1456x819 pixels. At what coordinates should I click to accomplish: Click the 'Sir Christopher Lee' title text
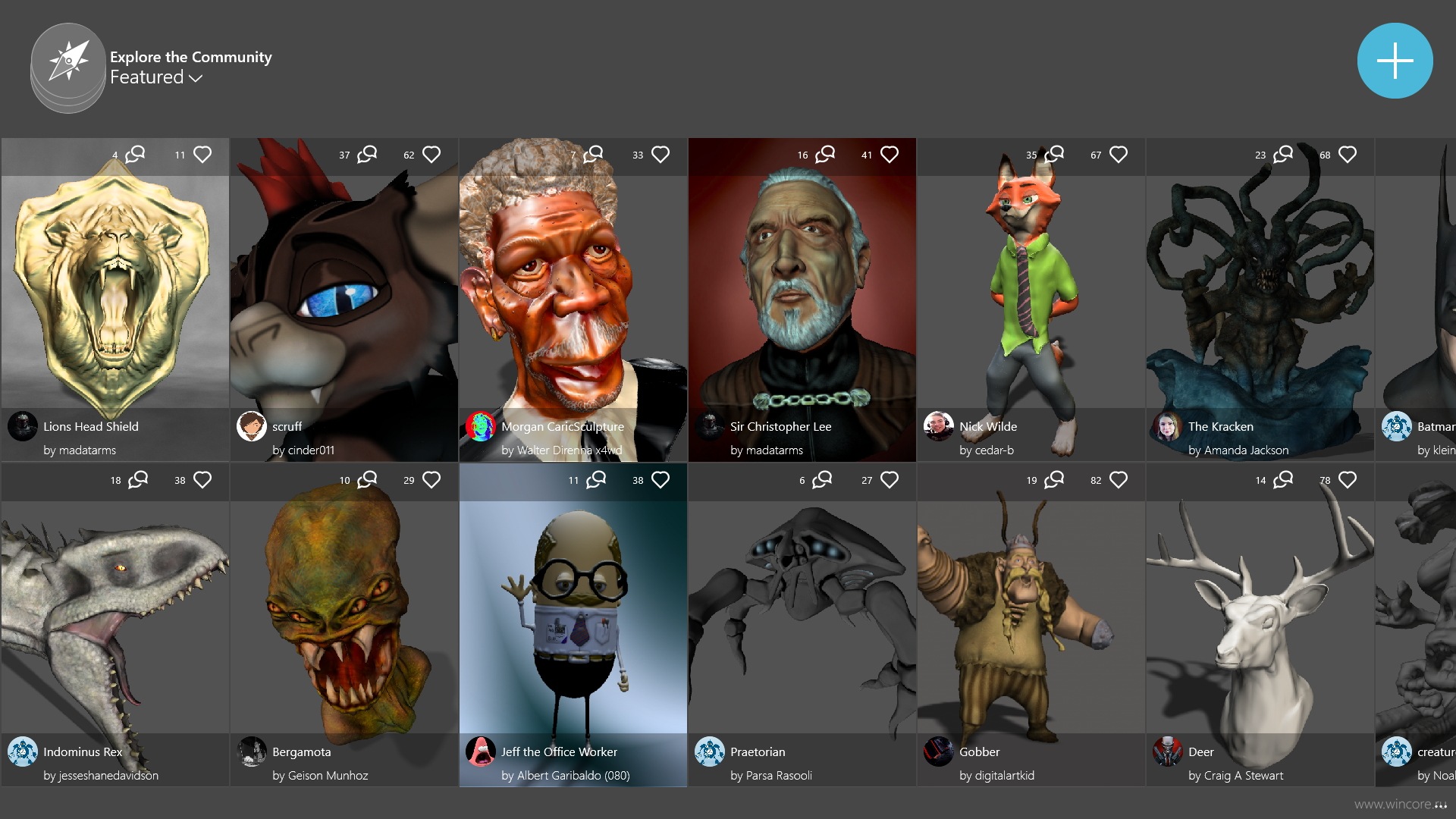781,427
